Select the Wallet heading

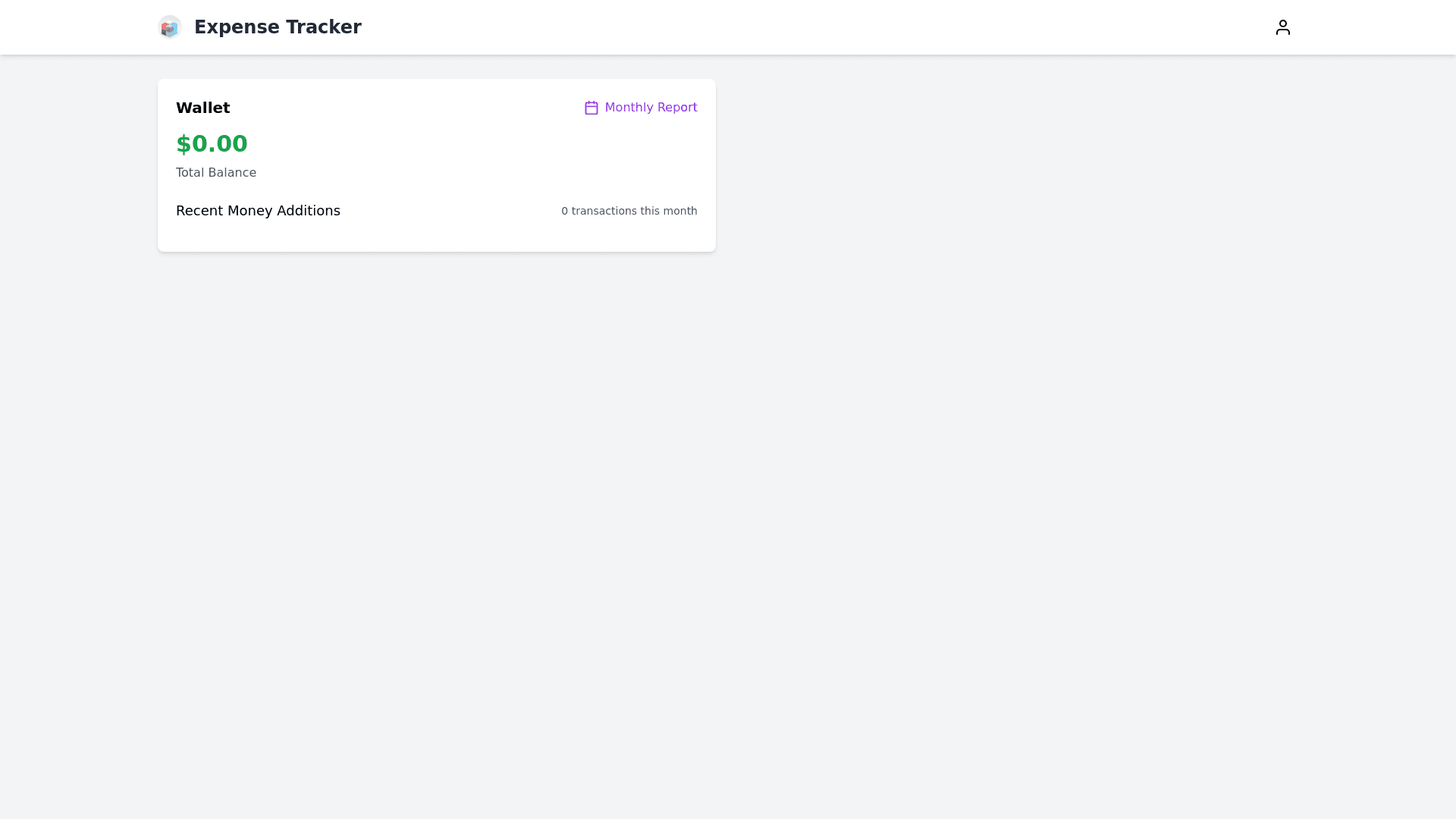tap(202, 108)
